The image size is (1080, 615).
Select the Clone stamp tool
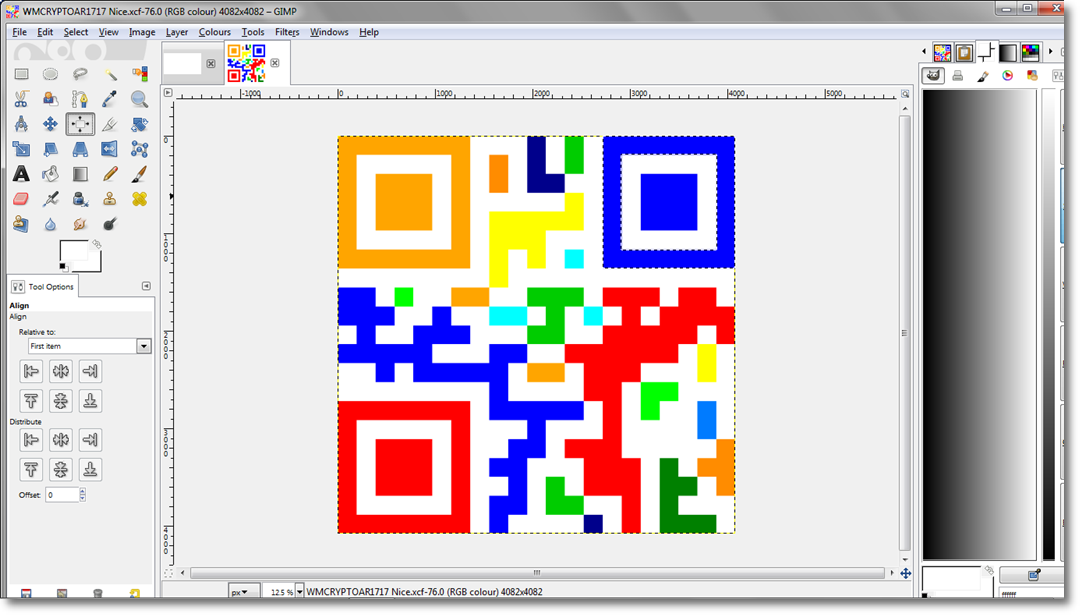pyautogui.click(x=110, y=199)
